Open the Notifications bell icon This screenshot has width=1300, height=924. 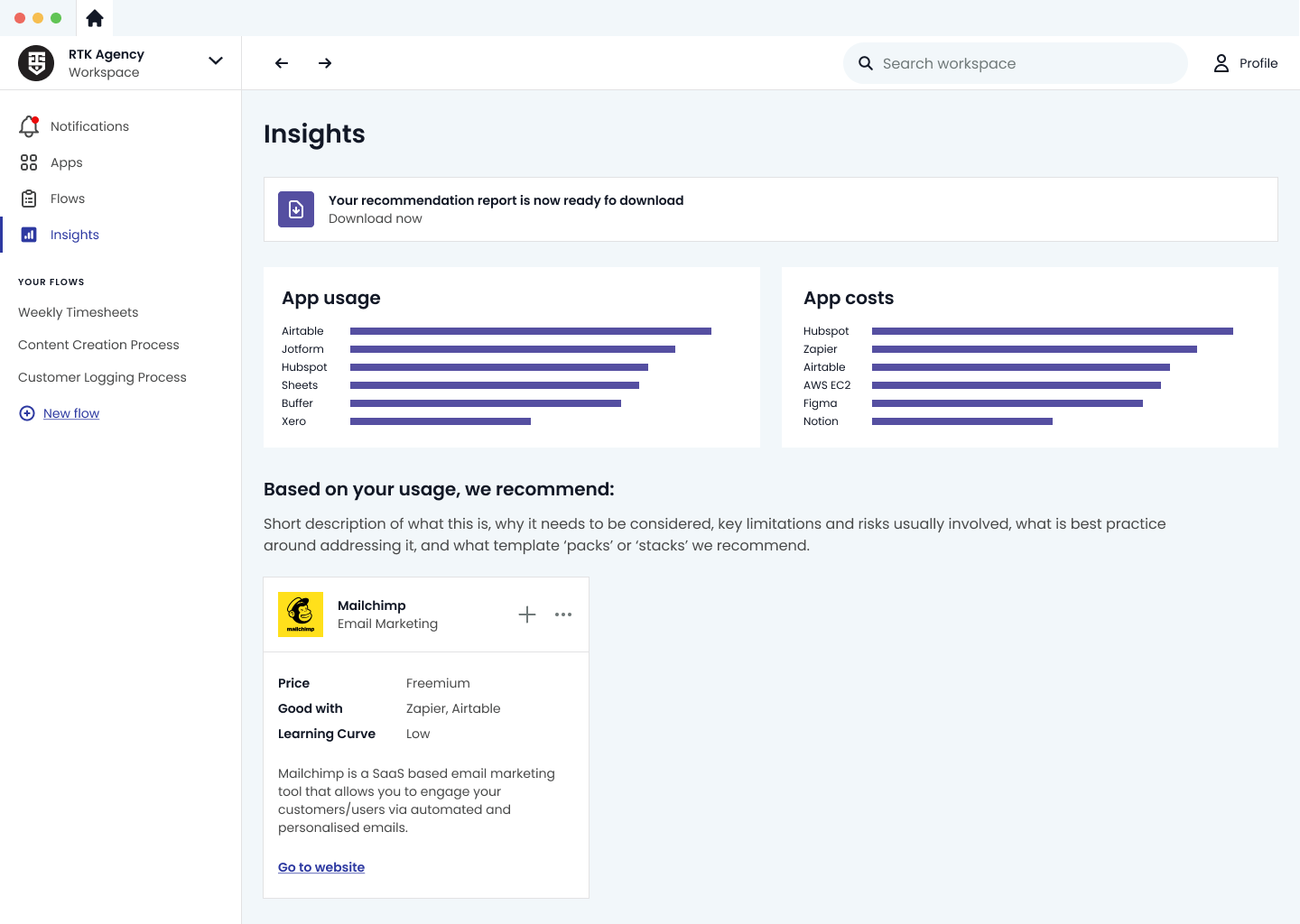pos(29,126)
